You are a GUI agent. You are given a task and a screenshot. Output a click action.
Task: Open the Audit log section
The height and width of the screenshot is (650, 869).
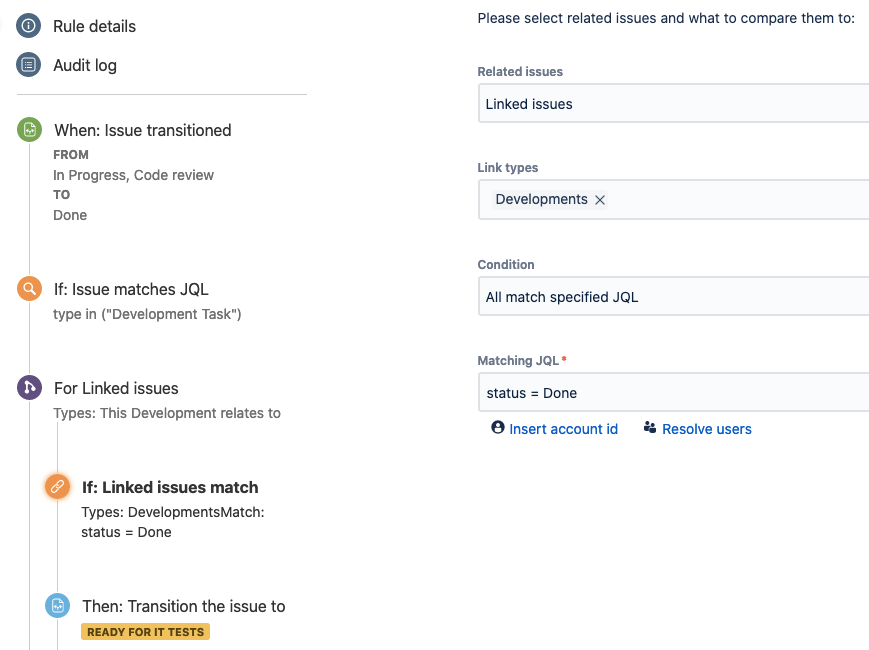pyautogui.click(x=85, y=65)
